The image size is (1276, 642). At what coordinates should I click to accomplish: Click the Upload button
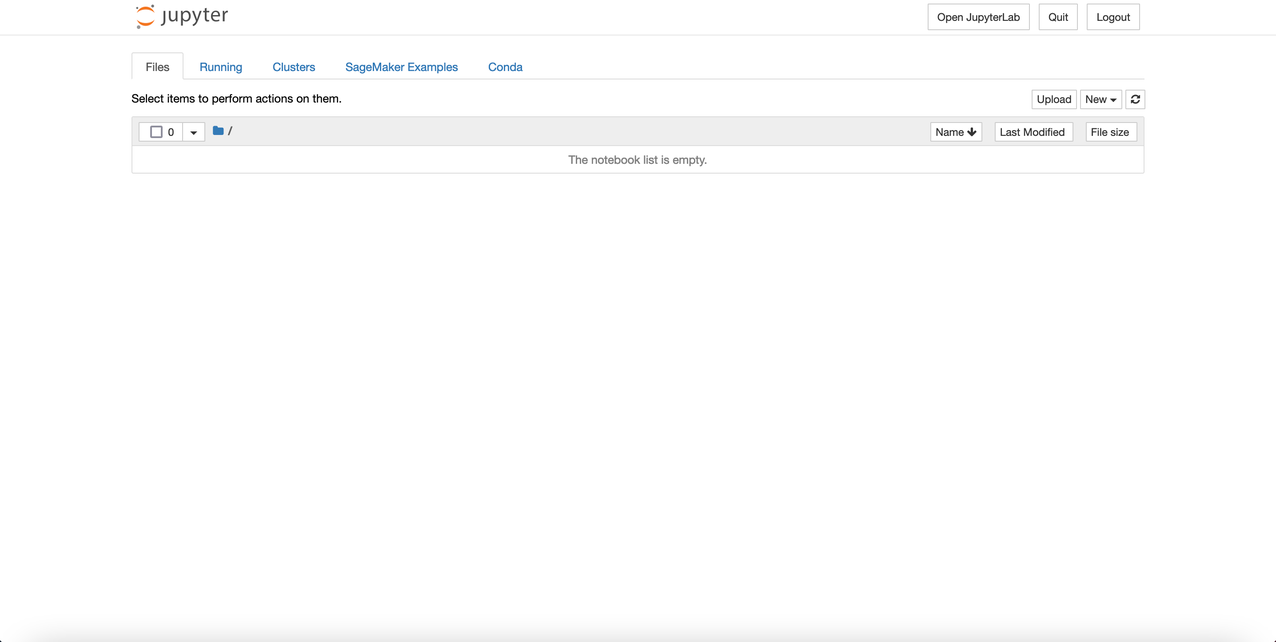coord(1054,99)
